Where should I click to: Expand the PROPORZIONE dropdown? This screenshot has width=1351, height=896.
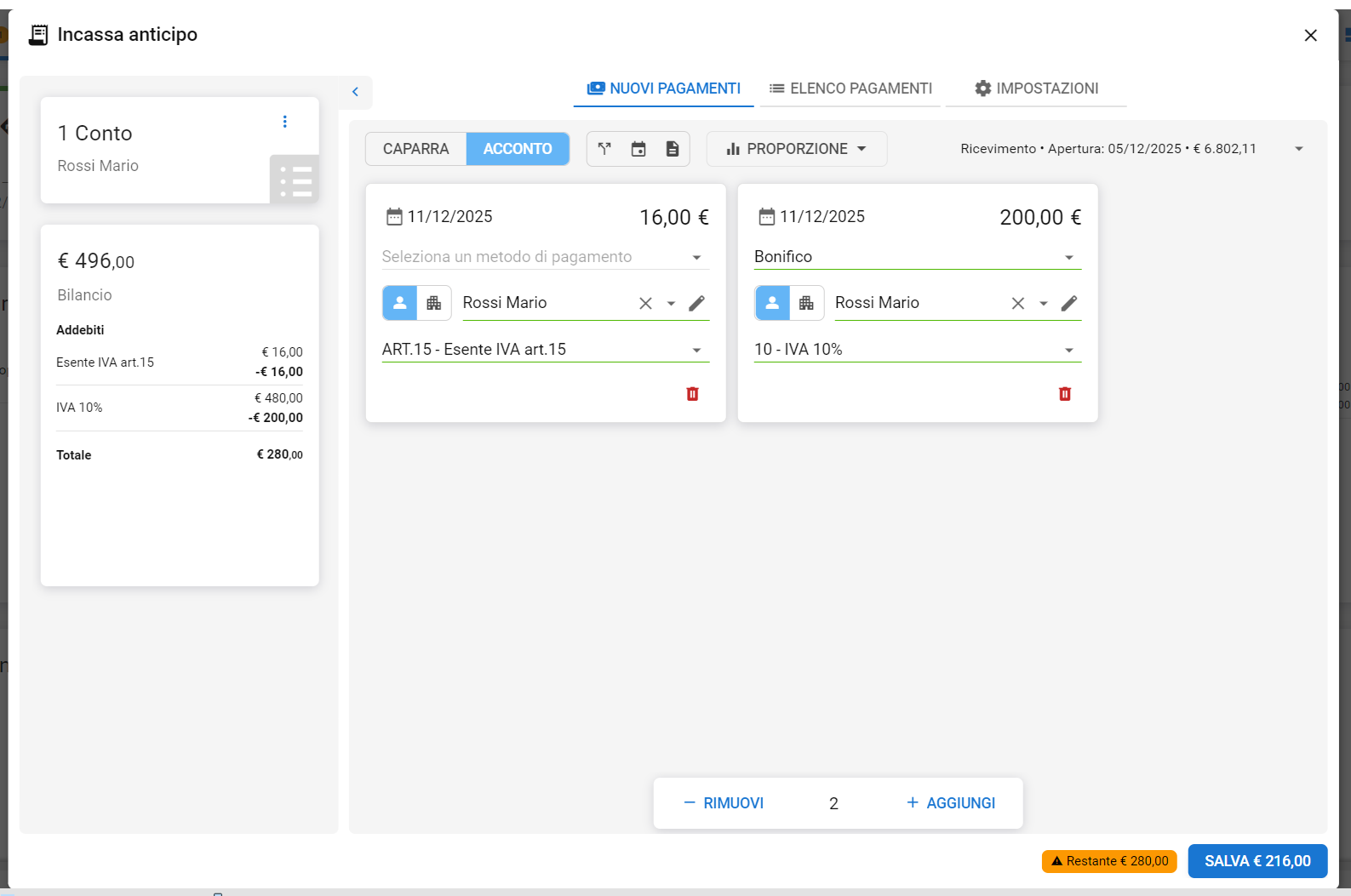796,149
